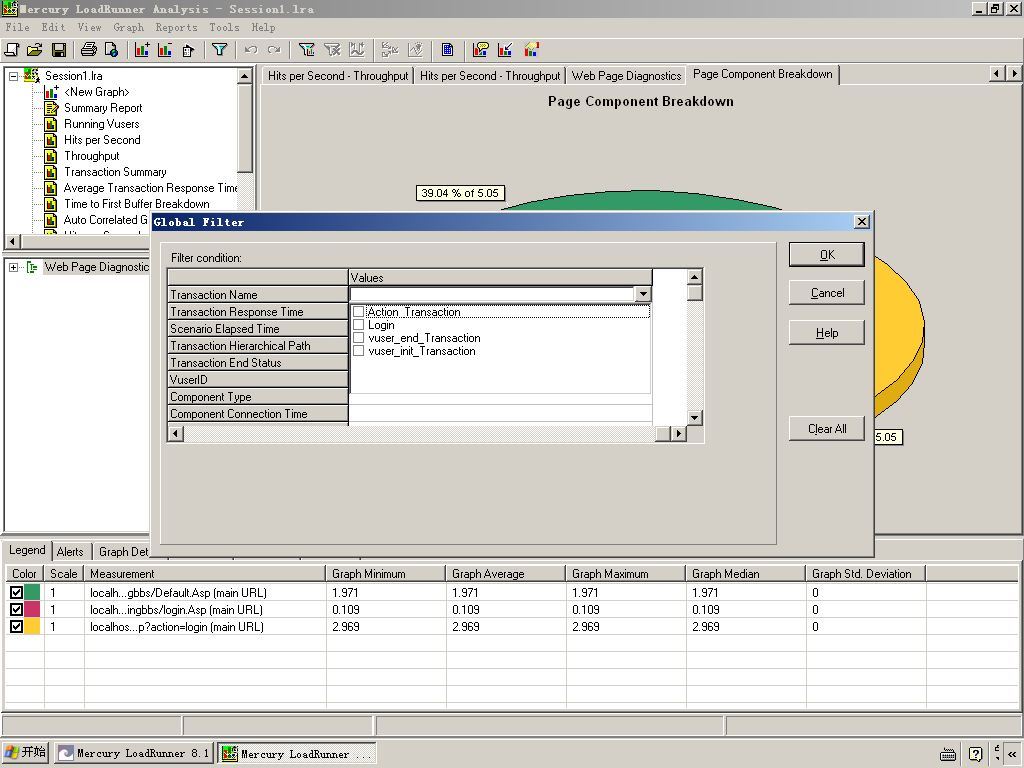
Task: Expand the Web Page Diagnostics tree node
Action: pyautogui.click(x=13, y=267)
